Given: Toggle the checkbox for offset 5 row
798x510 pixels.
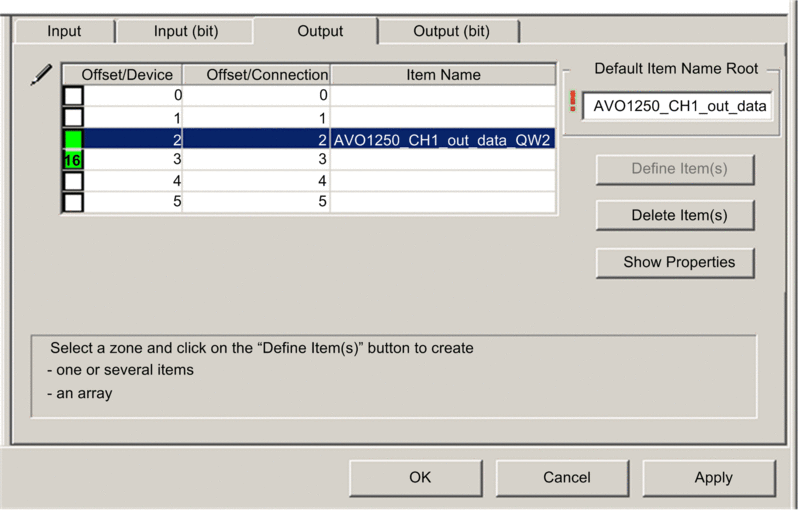Looking at the screenshot, I should point(73,202).
